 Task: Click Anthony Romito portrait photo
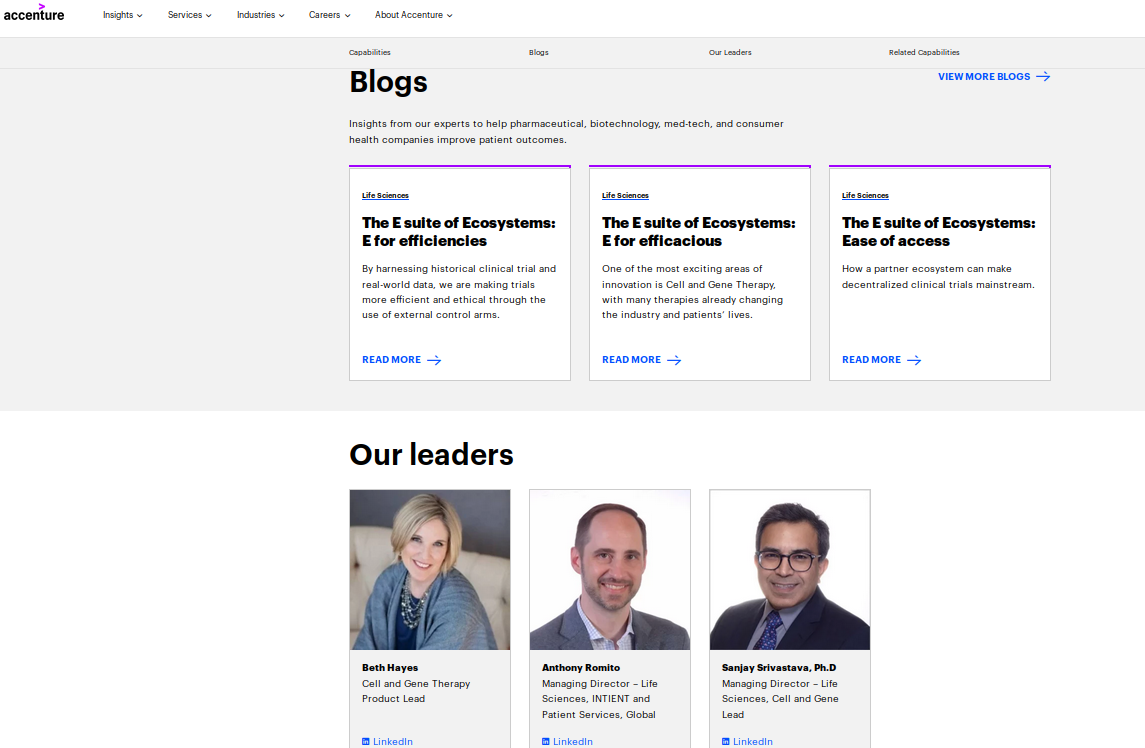(x=610, y=570)
